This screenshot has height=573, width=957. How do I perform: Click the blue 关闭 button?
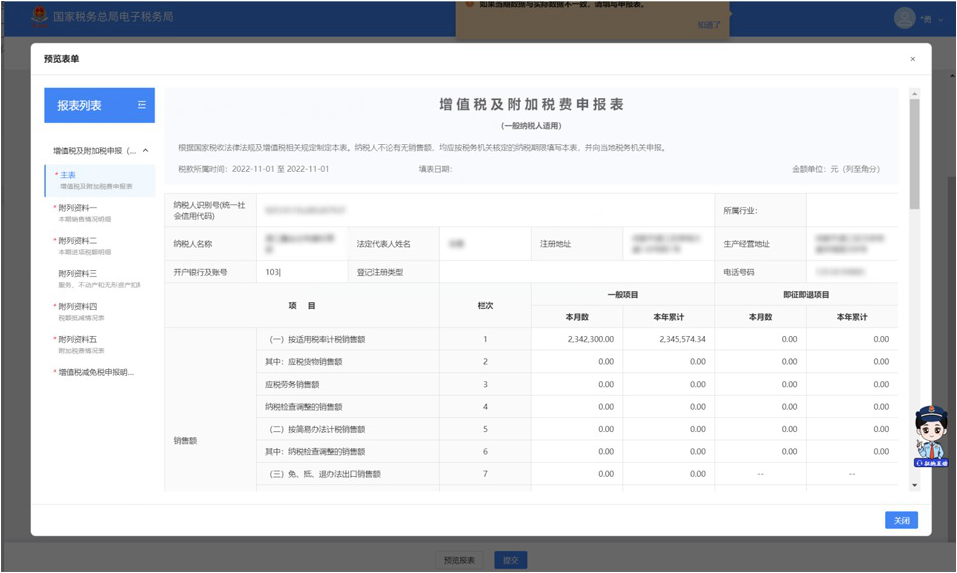(901, 520)
